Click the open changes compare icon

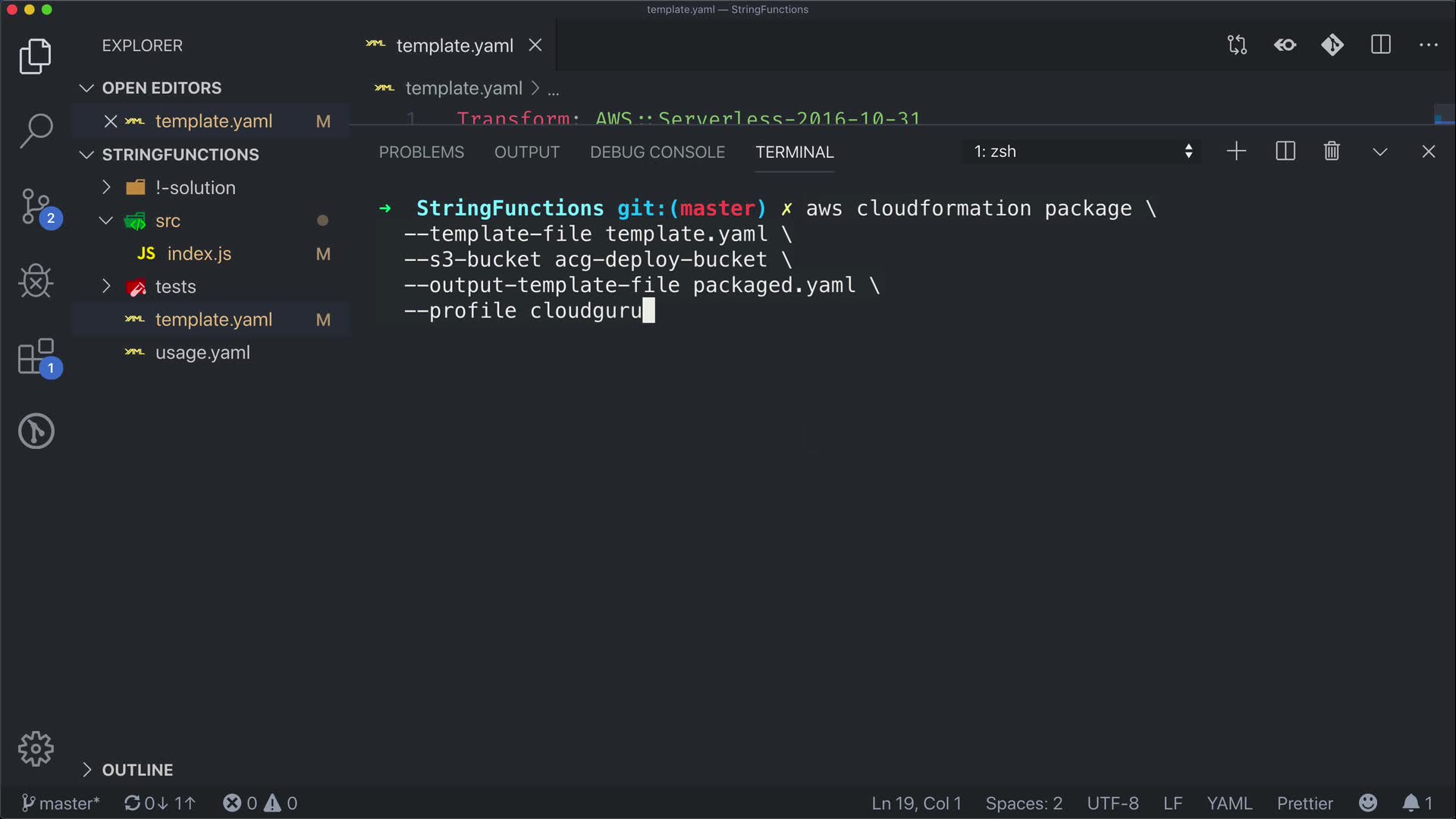(1237, 45)
